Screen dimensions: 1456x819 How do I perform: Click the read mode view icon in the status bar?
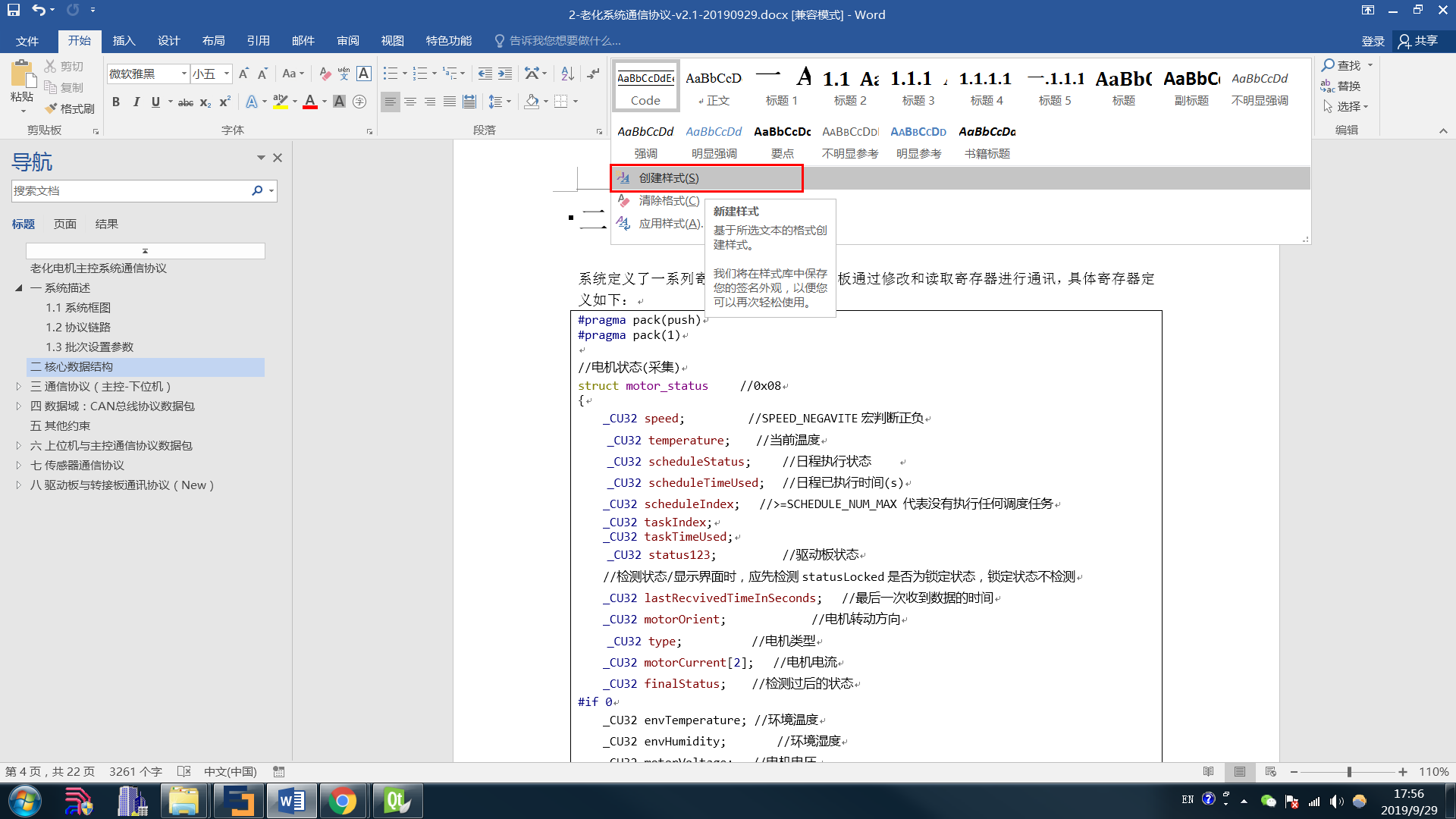click(x=1209, y=771)
